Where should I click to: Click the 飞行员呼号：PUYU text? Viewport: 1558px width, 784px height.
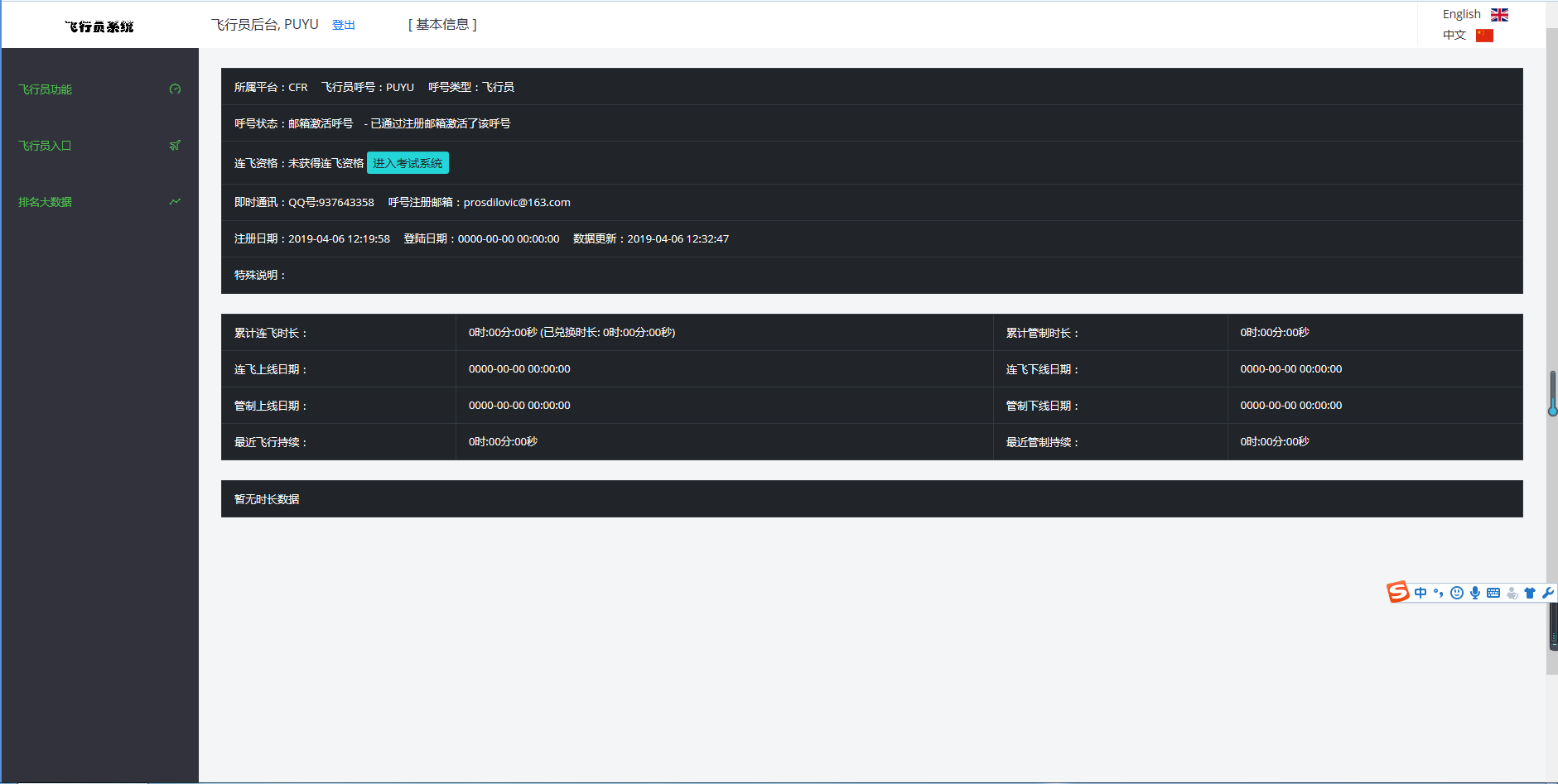(x=368, y=87)
